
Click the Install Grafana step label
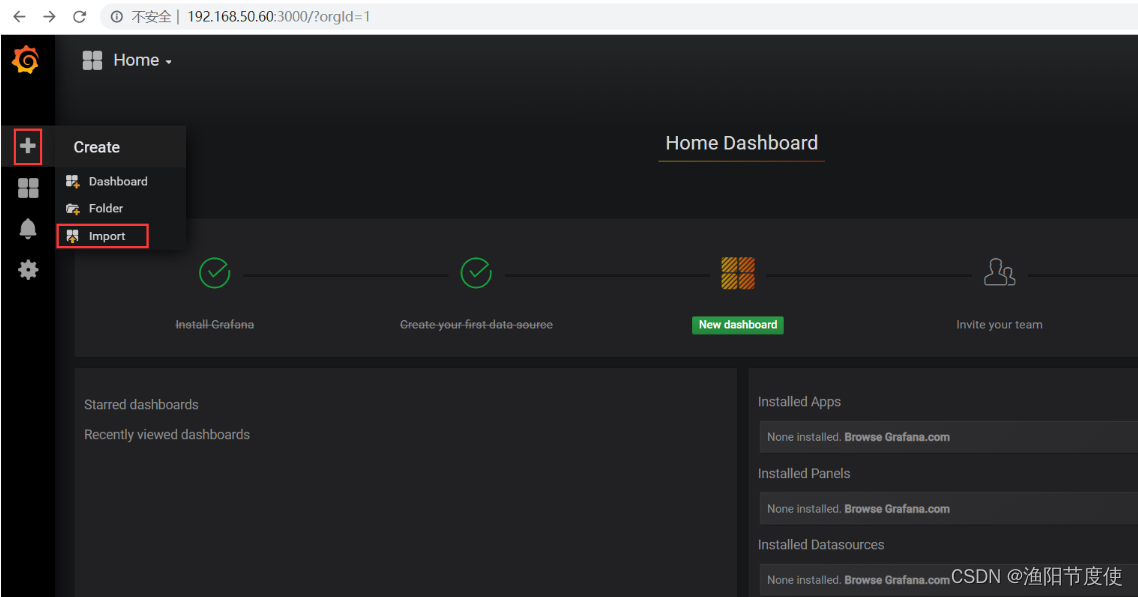215,324
